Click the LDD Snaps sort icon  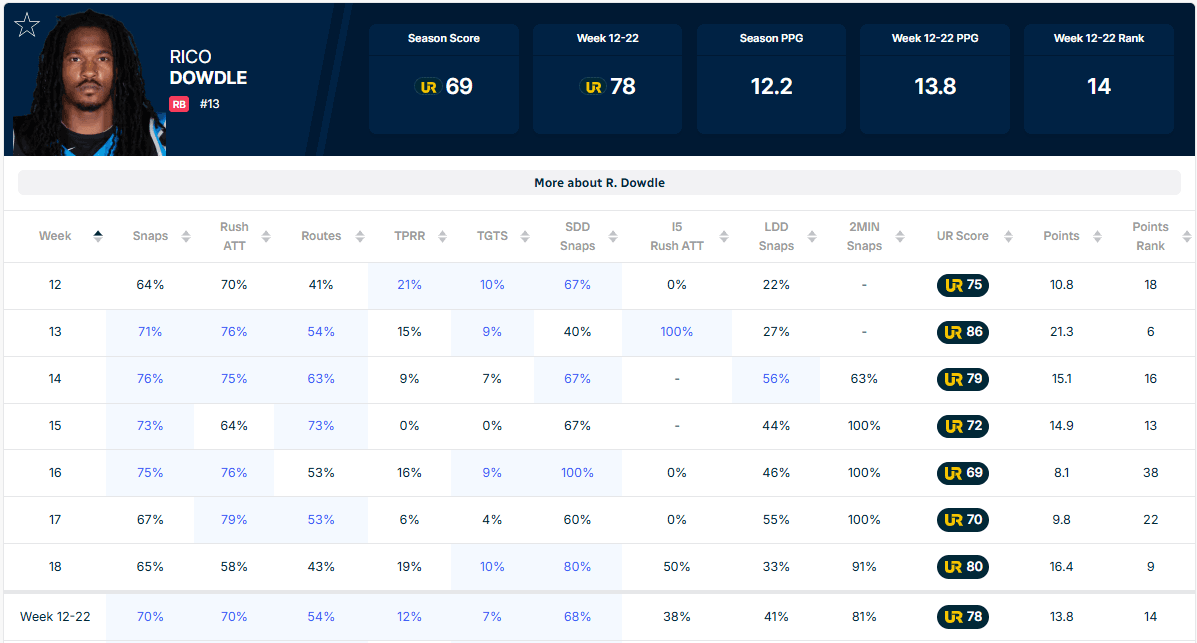pos(811,236)
